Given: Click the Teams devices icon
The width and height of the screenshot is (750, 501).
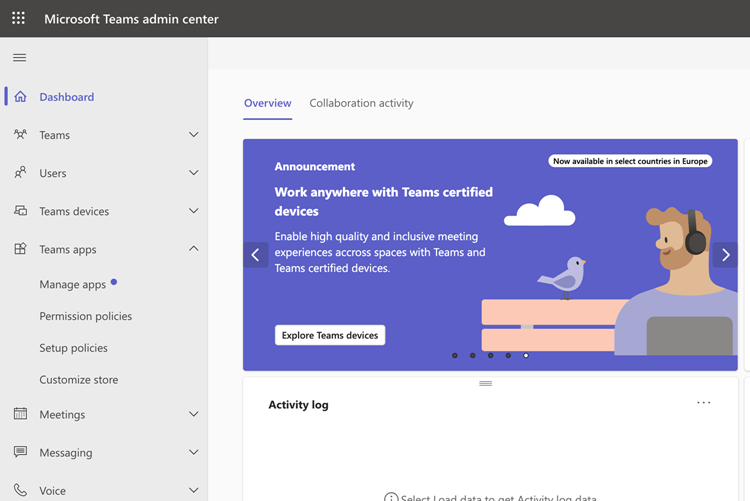Looking at the screenshot, I should (x=20, y=211).
